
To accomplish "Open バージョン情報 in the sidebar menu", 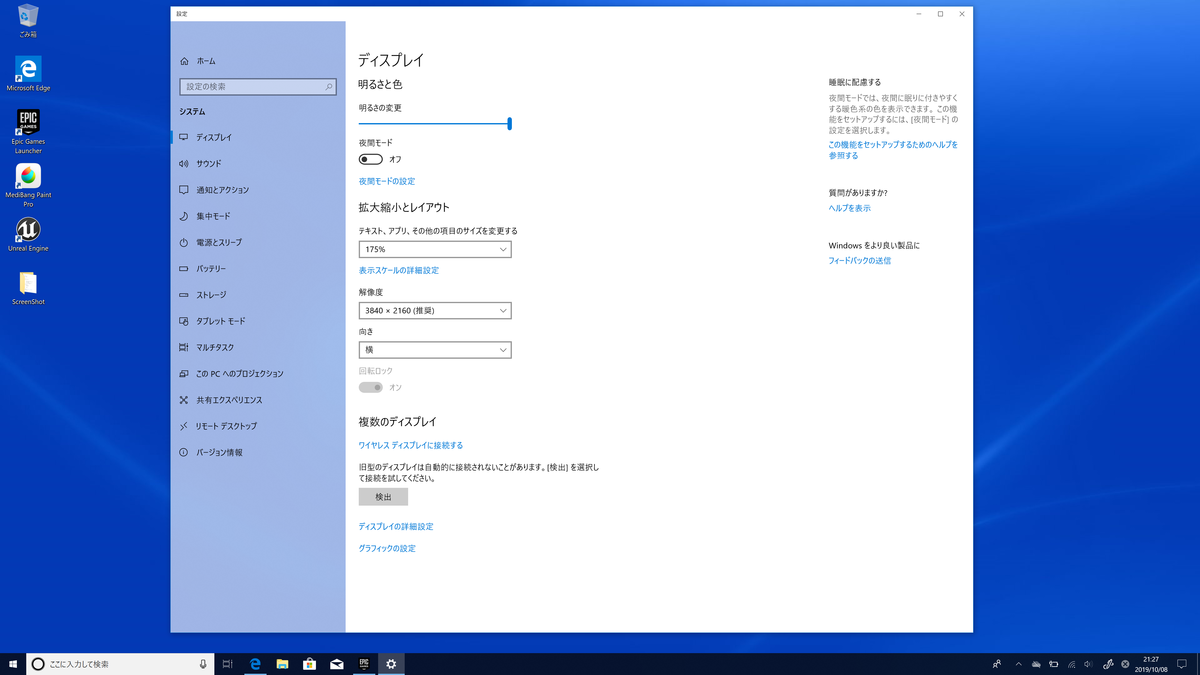I will point(219,452).
